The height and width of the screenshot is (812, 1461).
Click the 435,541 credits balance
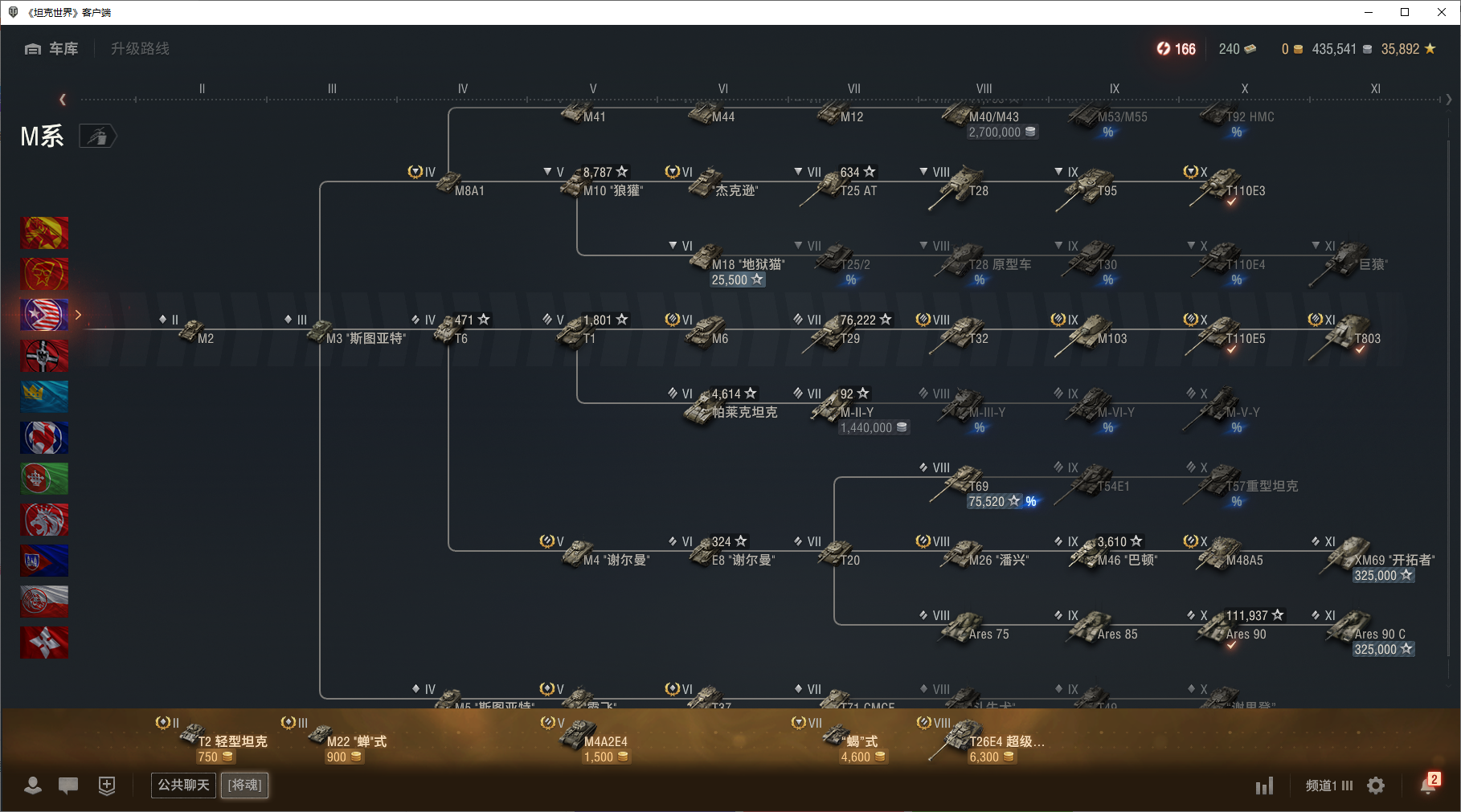1342,49
